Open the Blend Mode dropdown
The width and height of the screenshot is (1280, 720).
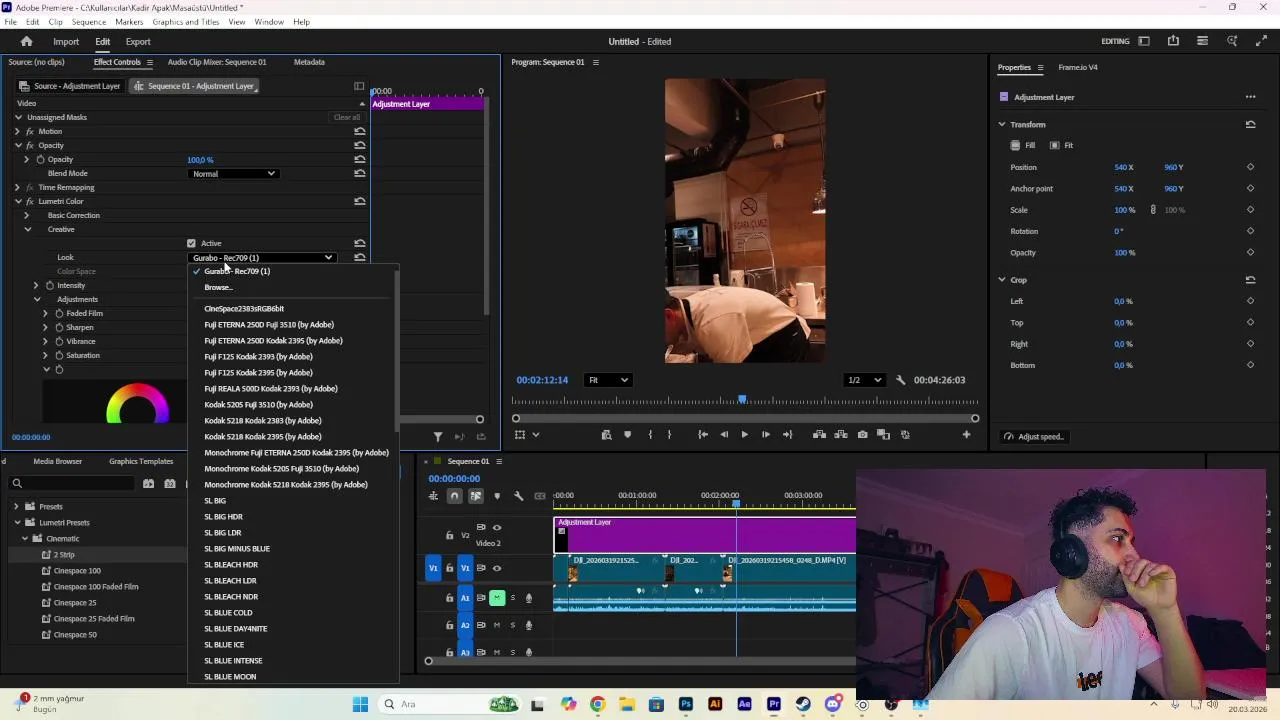coord(233,174)
